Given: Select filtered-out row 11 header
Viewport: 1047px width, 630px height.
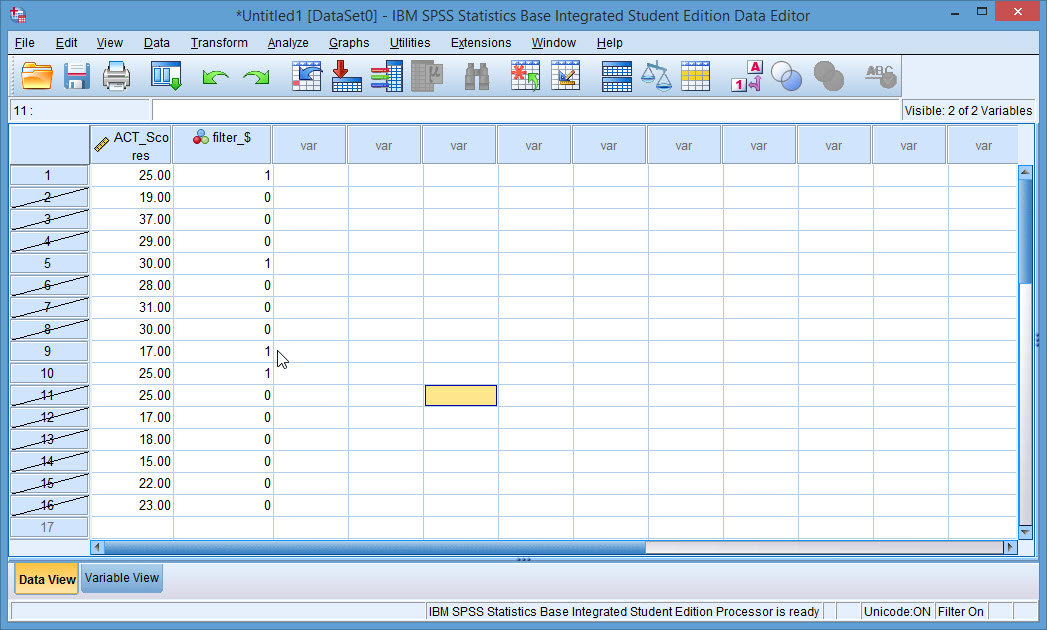Looking at the screenshot, I should point(49,396).
